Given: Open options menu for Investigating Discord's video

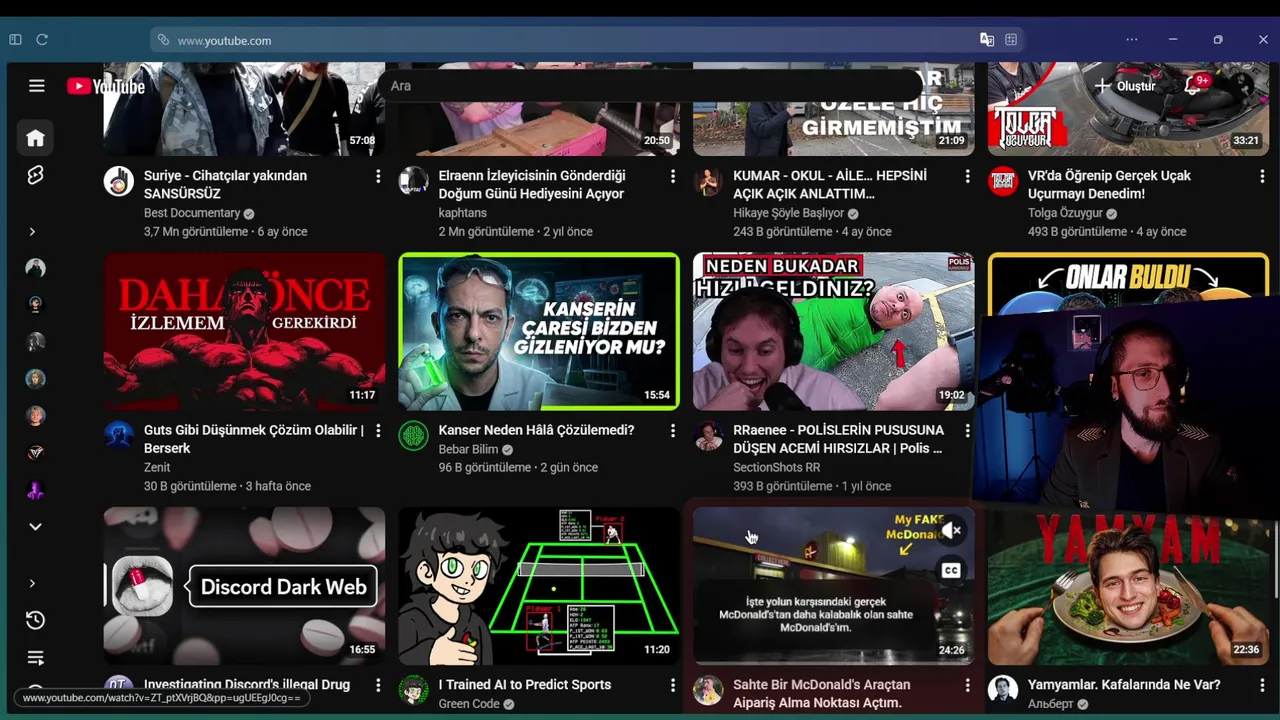Looking at the screenshot, I should [378, 685].
